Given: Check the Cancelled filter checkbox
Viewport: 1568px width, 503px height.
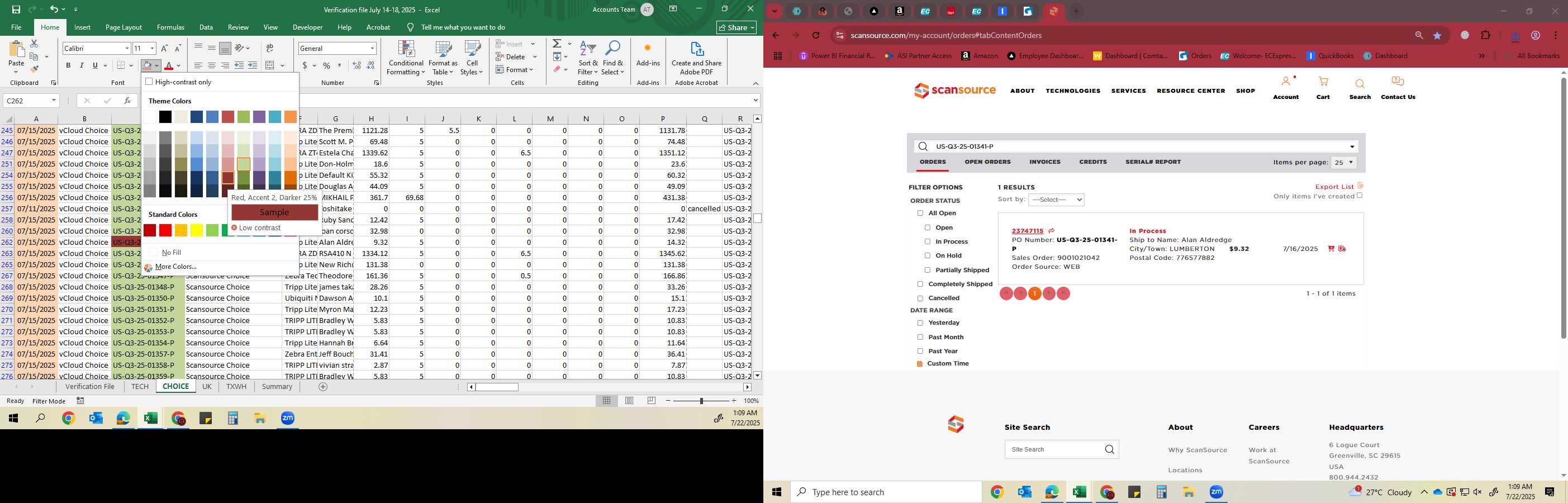Looking at the screenshot, I should [920, 298].
